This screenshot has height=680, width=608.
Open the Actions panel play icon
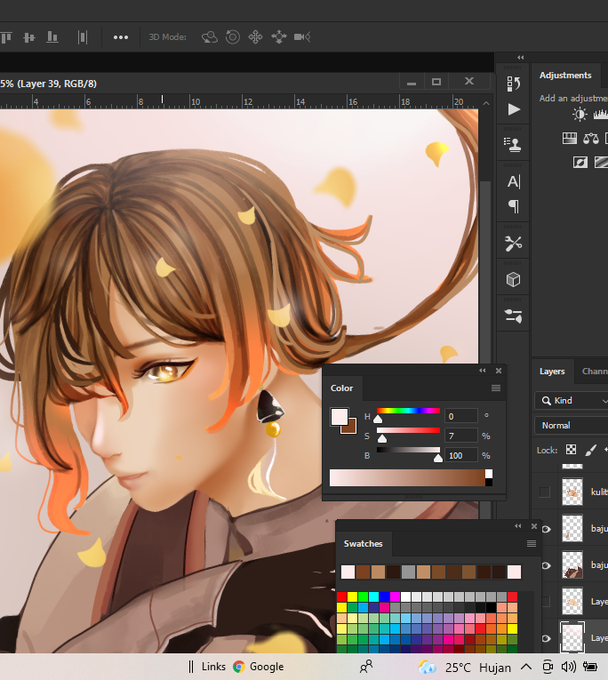point(513,109)
